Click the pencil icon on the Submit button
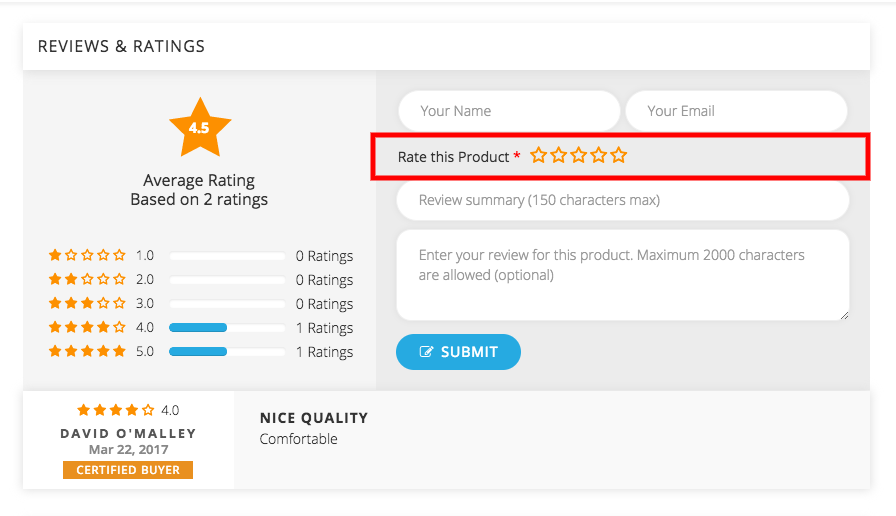 pos(426,352)
